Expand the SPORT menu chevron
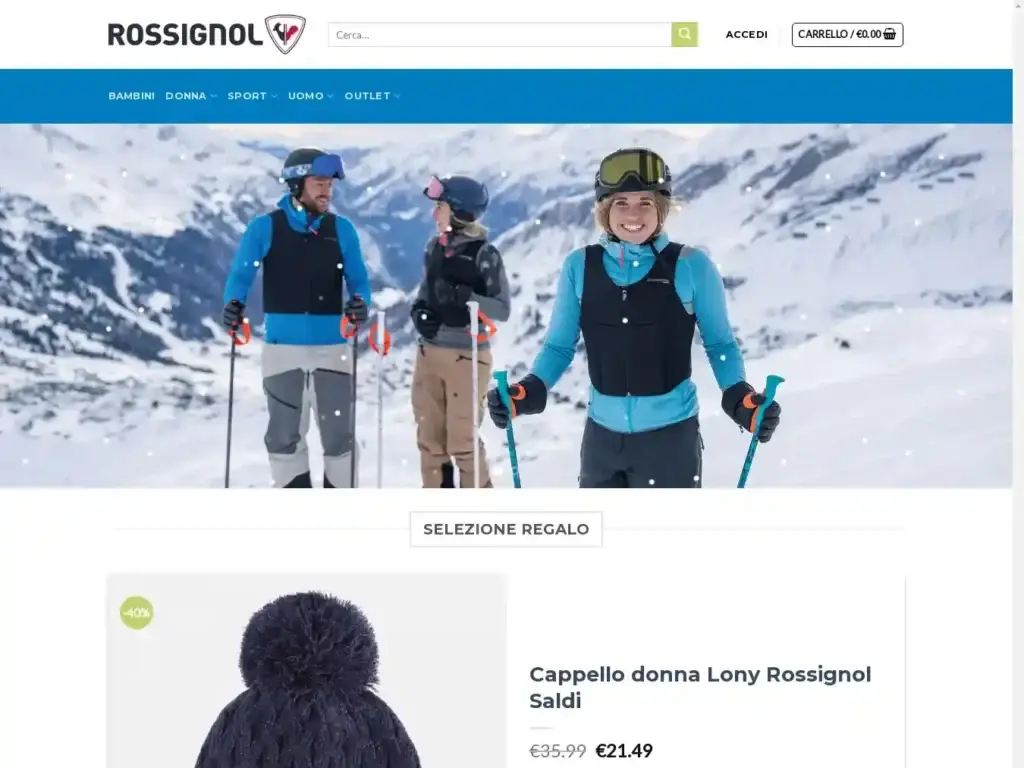This screenshot has height=768, width=1024. [274, 96]
